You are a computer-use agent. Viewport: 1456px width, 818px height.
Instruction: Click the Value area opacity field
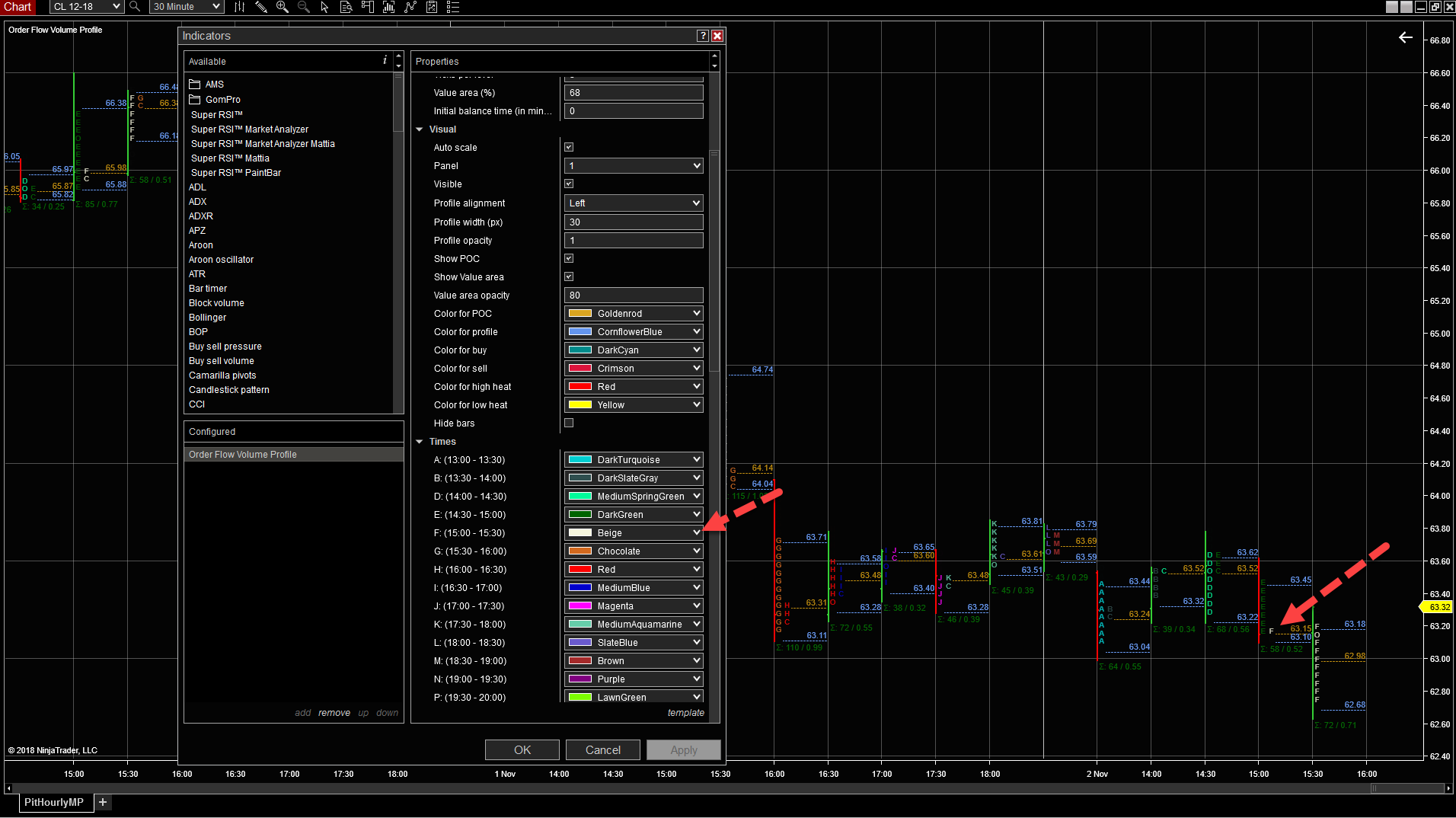click(634, 296)
